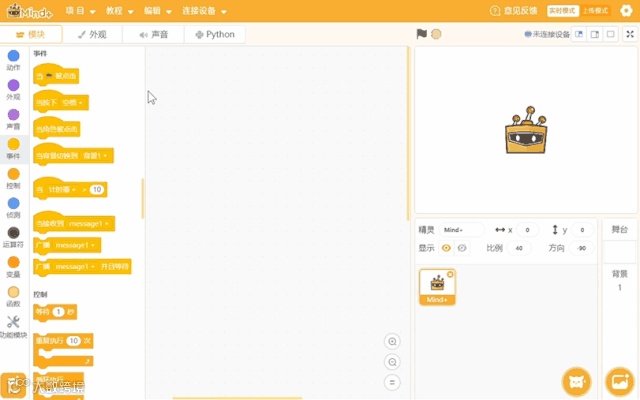
Task: Select 控制 control category
Action: coord(13,178)
